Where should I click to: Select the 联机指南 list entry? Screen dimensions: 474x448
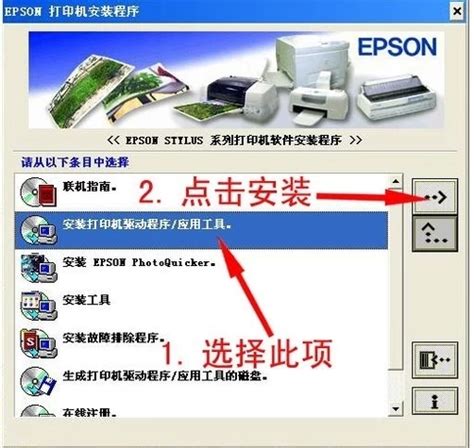(x=201, y=192)
